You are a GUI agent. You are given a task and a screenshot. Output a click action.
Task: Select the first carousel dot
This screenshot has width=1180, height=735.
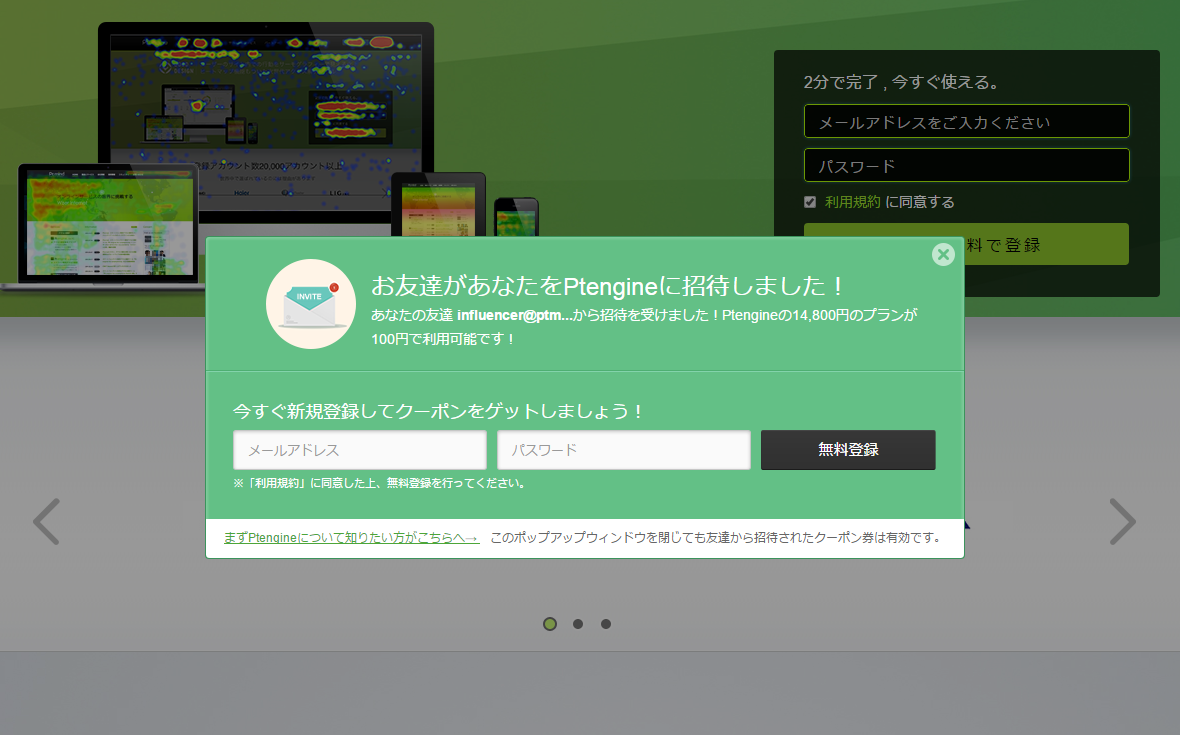click(550, 624)
